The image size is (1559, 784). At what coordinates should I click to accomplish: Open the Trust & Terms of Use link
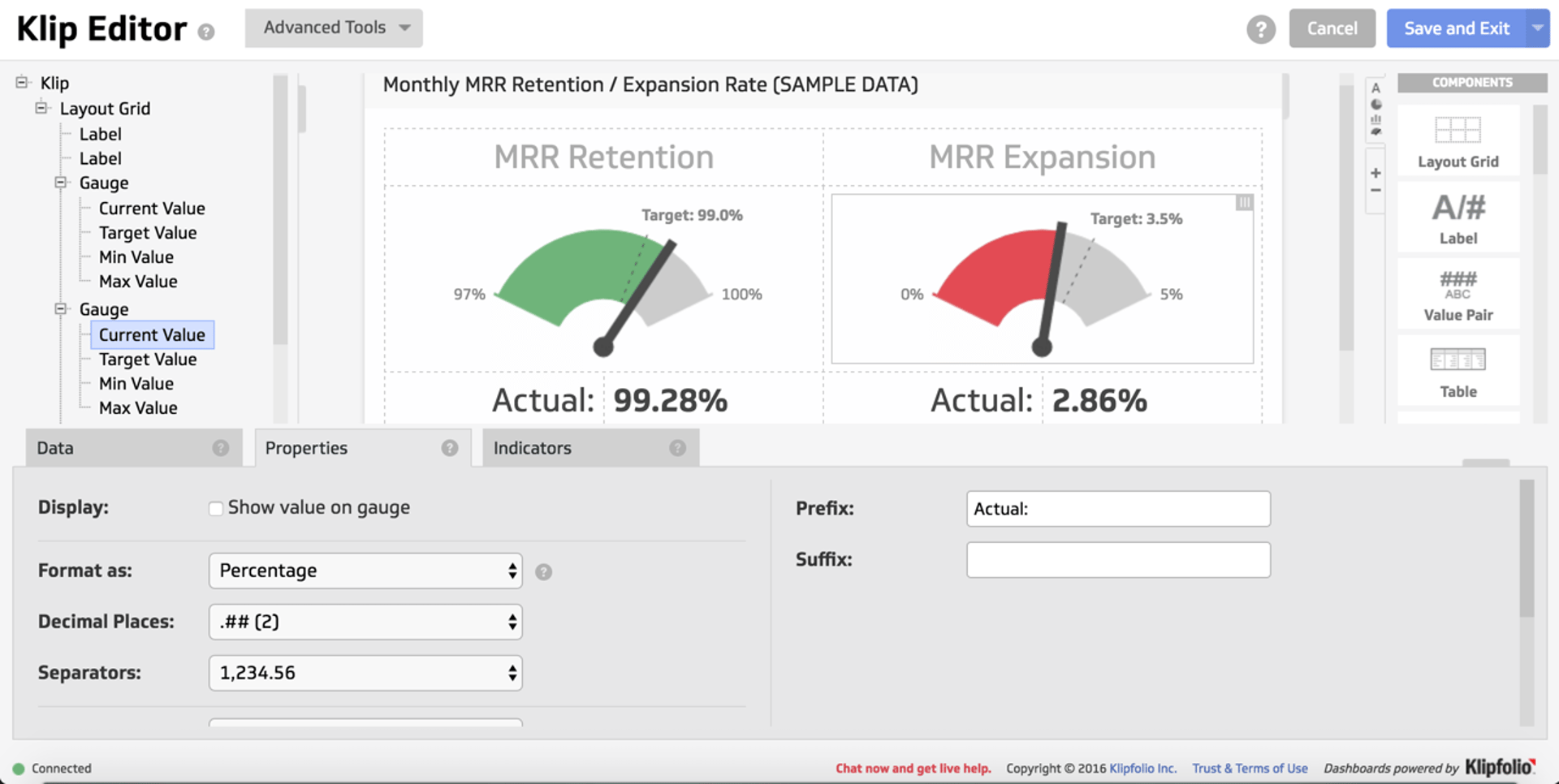pyautogui.click(x=1250, y=769)
